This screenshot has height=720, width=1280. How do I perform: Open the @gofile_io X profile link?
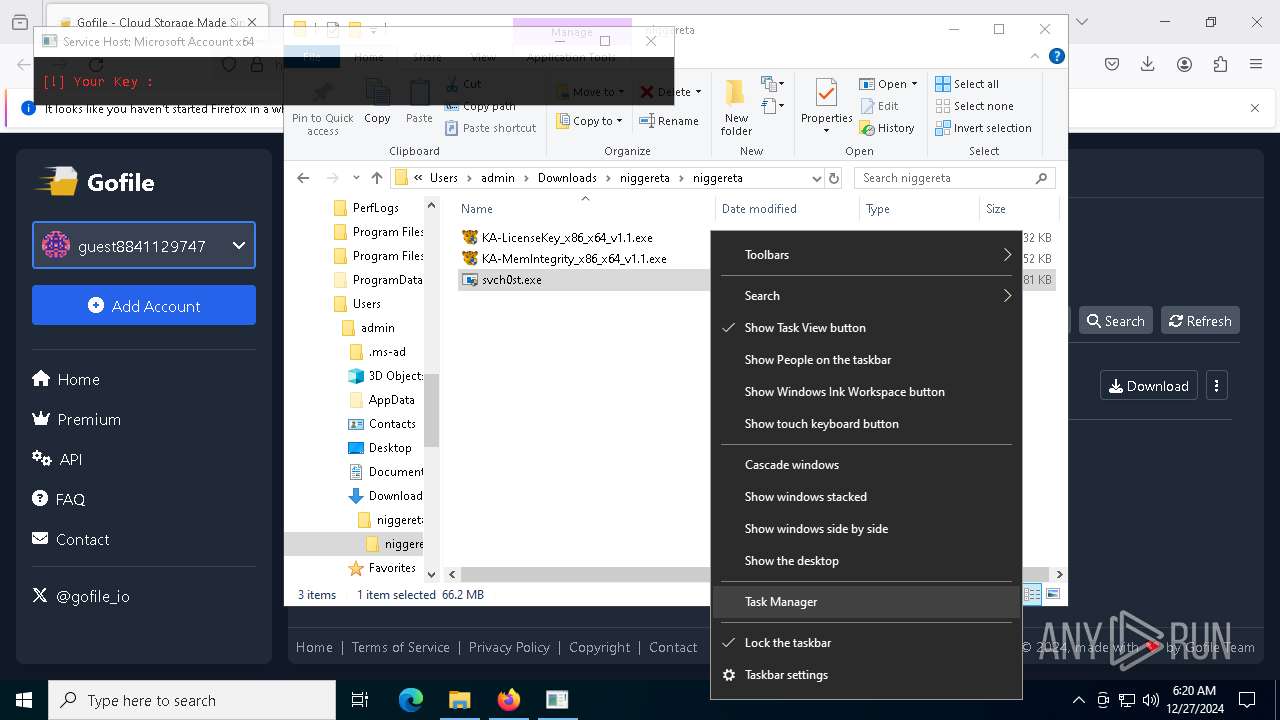tap(81, 596)
